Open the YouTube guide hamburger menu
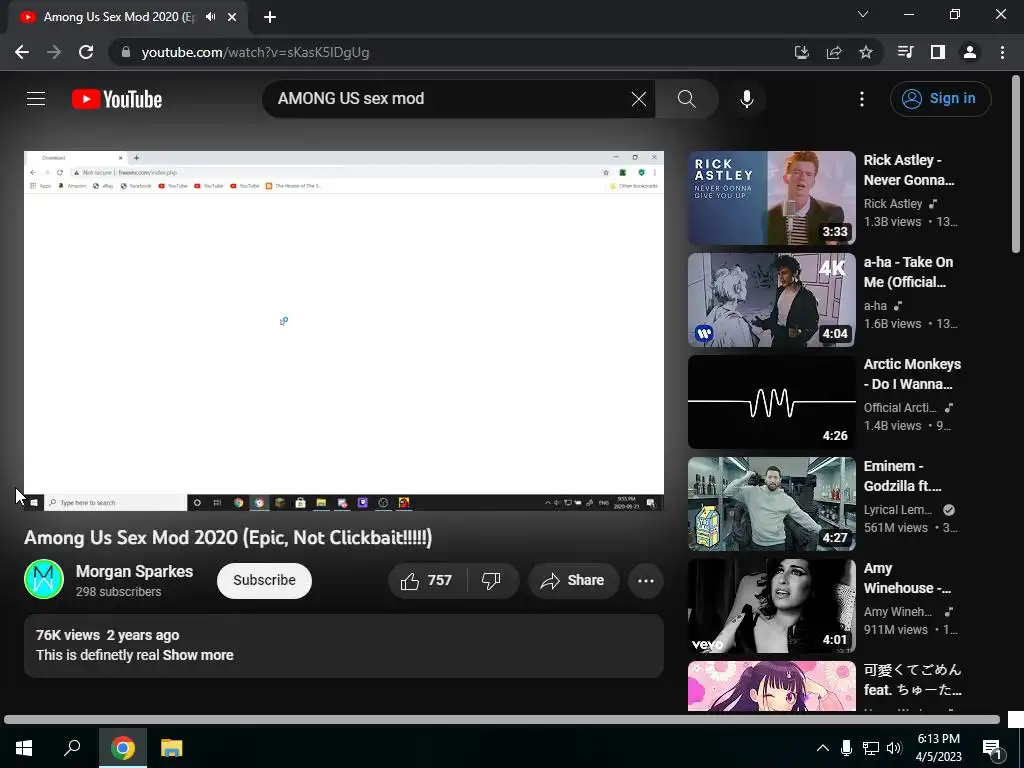 pyautogui.click(x=36, y=99)
